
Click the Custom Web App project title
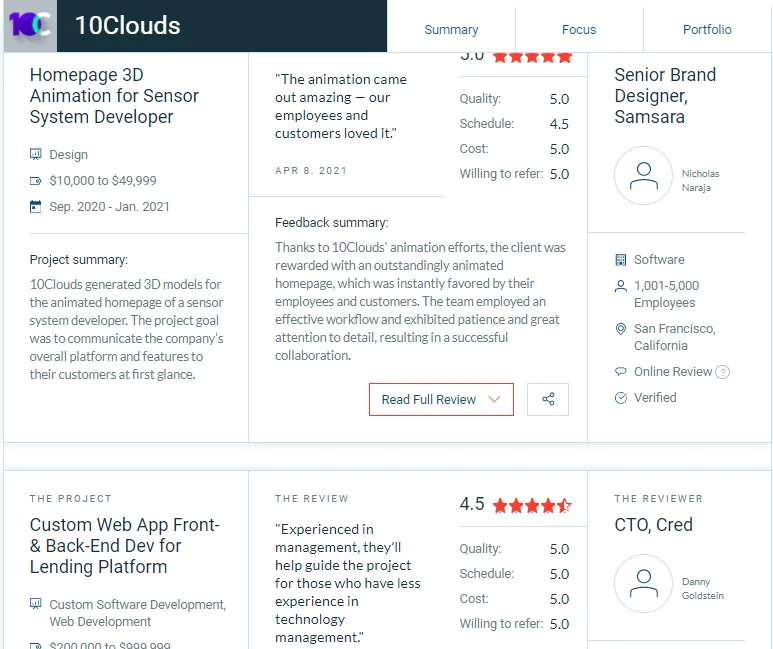[125, 545]
